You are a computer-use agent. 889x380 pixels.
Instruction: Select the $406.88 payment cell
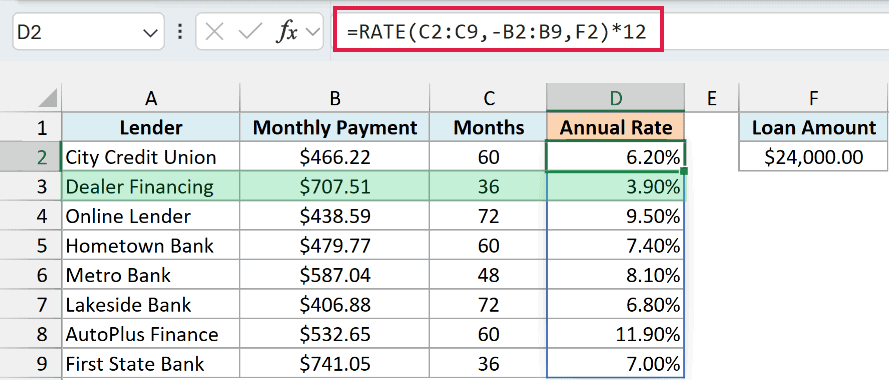click(x=335, y=305)
